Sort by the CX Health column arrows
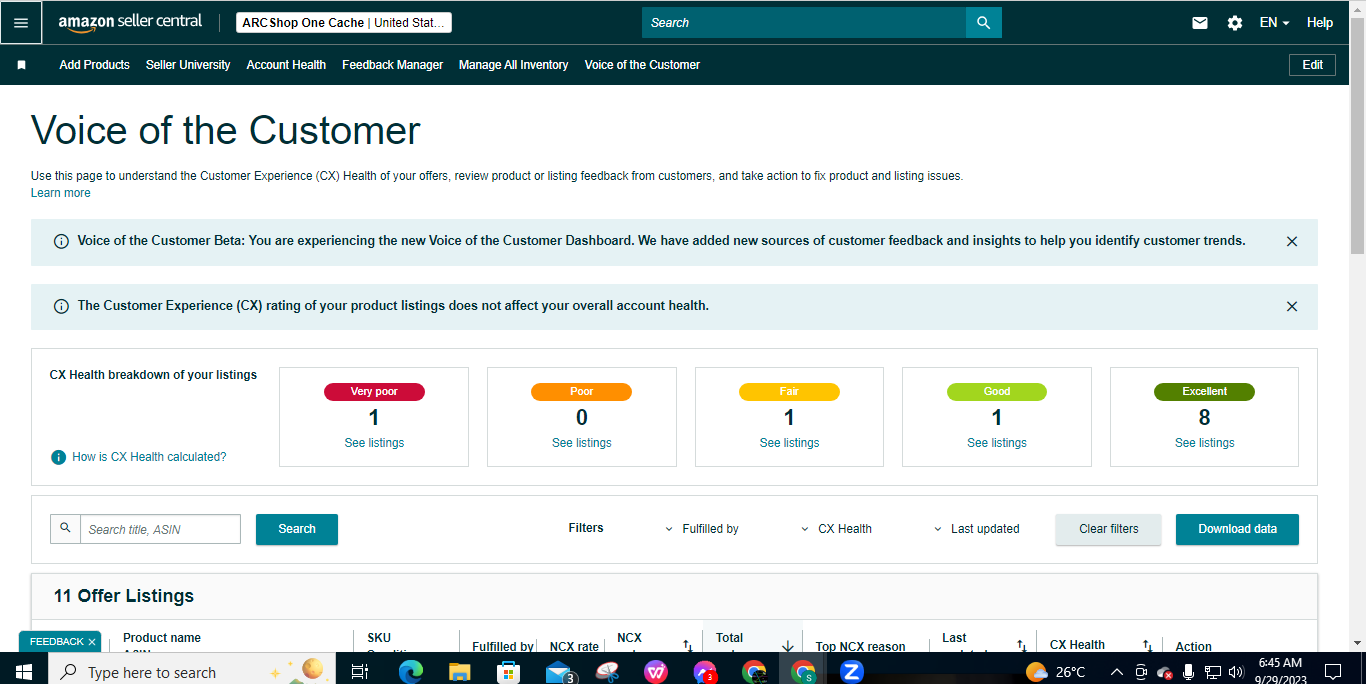Screen dimensions: 1366x684 tap(1148, 646)
